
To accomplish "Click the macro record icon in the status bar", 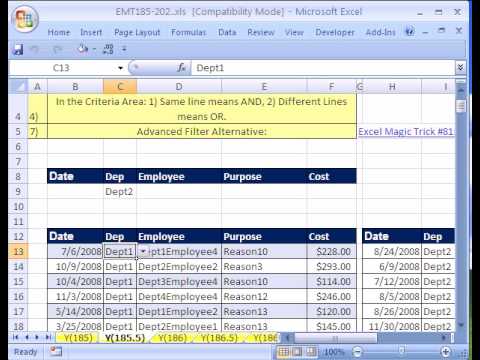I will (56, 351).
